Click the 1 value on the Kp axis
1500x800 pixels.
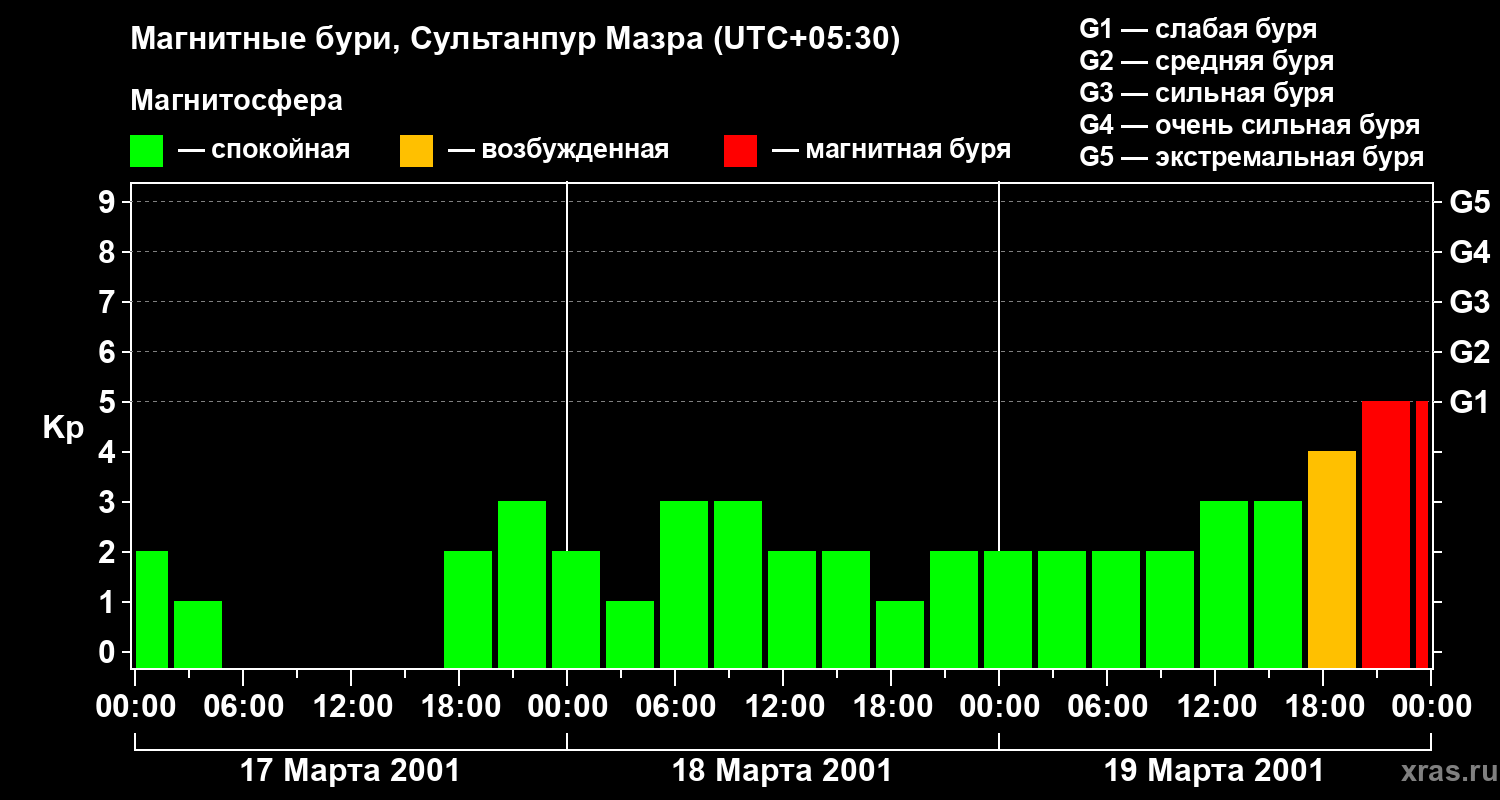pos(109,602)
